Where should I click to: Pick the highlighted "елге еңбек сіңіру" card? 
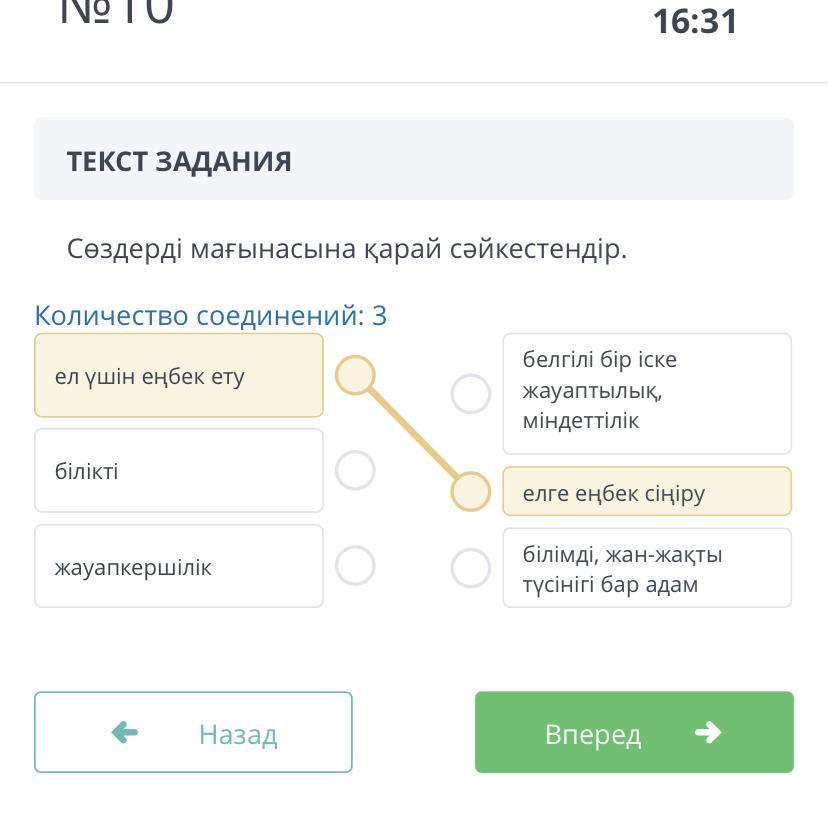pos(647,492)
